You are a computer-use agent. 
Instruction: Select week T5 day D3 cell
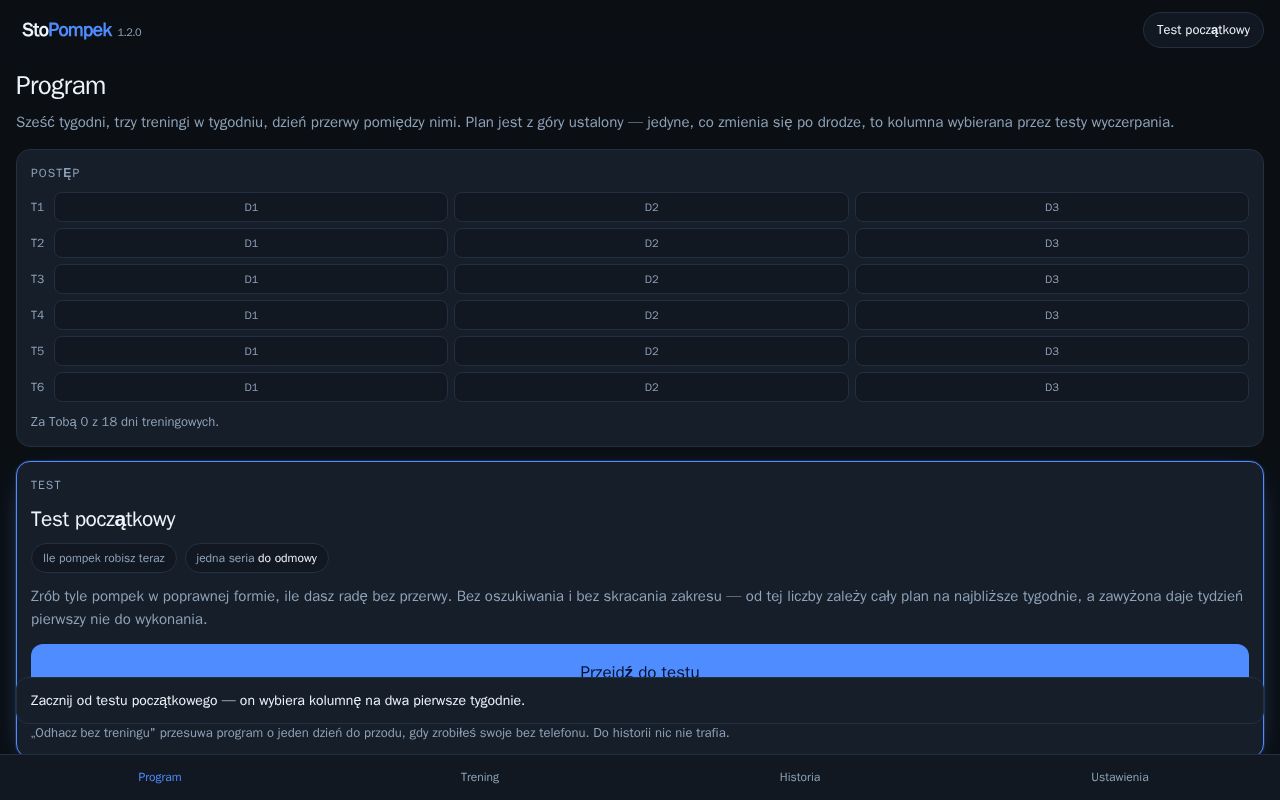pos(1052,351)
